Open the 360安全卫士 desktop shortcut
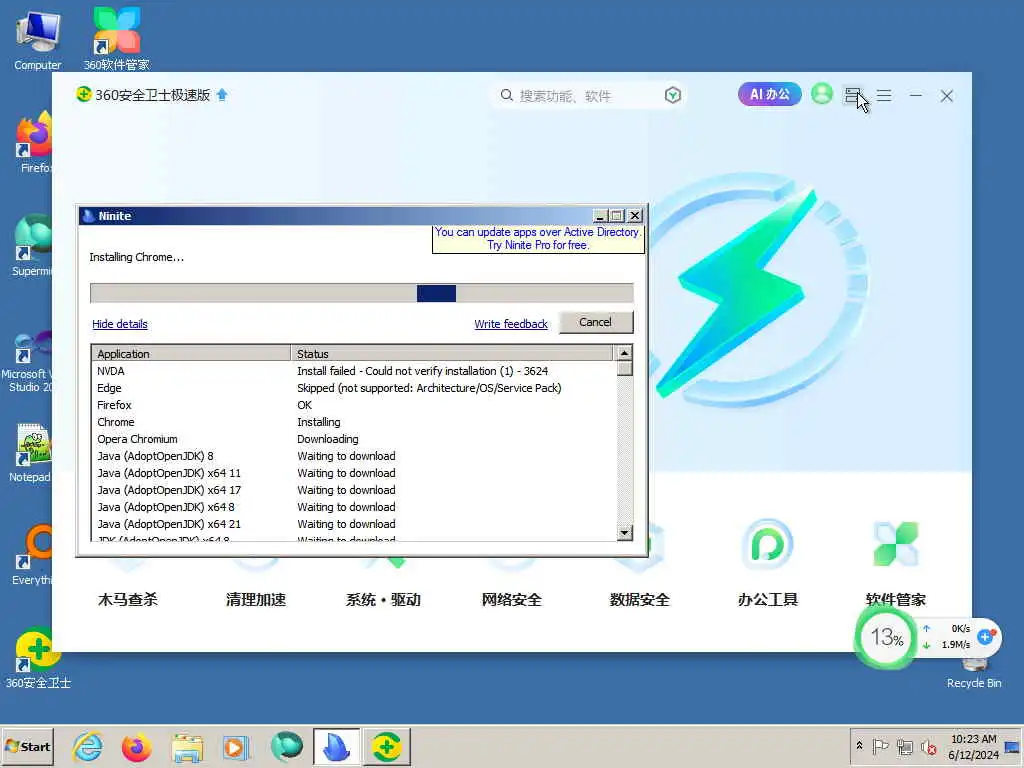The image size is (1024, 768). click(x=37, y=658)
